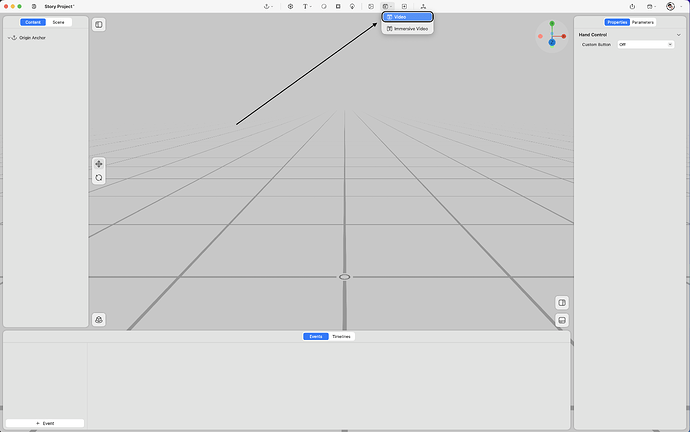690x432 pixels.
Task: Click the add panel plus-square icon in toolbar
Action: (404, 7)
